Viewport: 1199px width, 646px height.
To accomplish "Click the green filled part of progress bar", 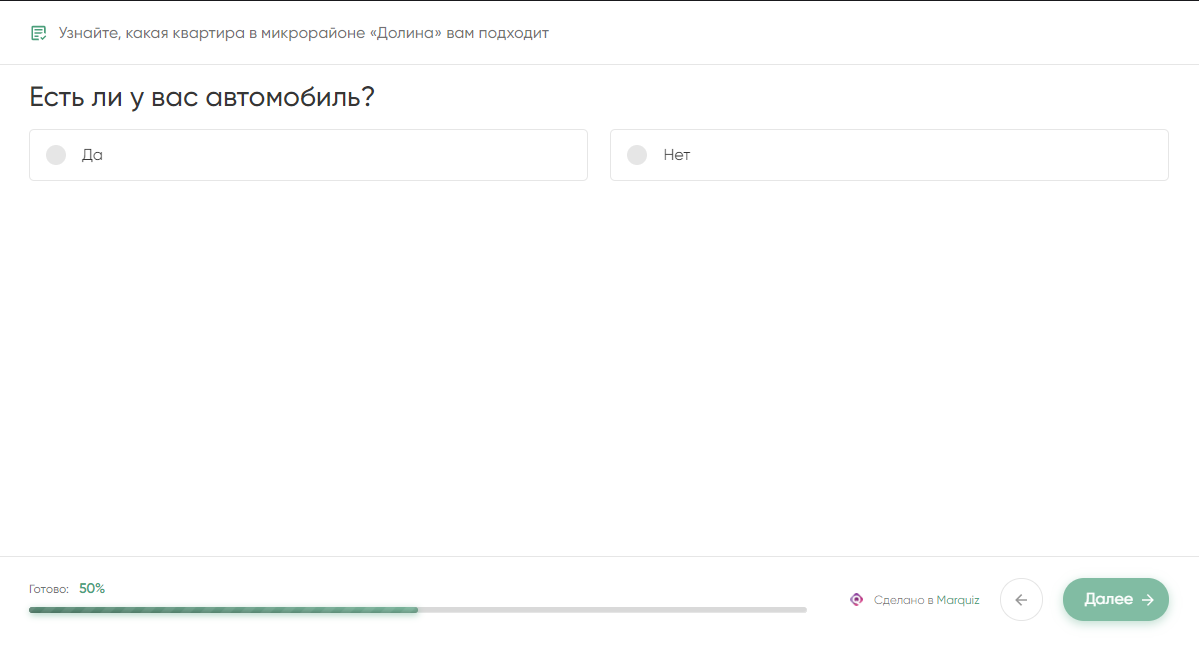I will pos(223,610).
